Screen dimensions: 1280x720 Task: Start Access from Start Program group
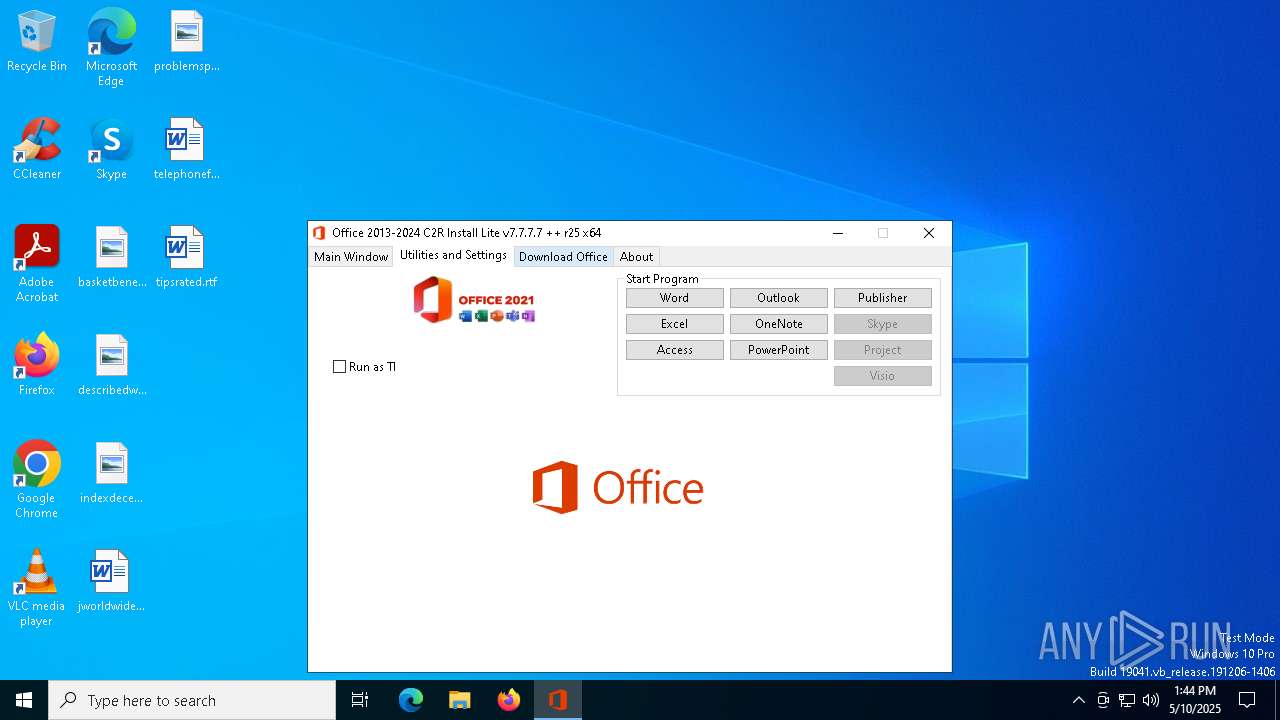click(x=675, y=350)
